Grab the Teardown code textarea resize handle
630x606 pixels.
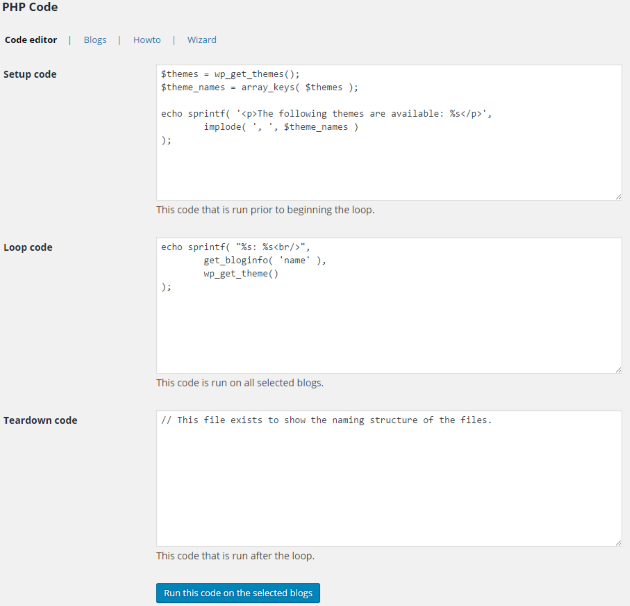618,543
